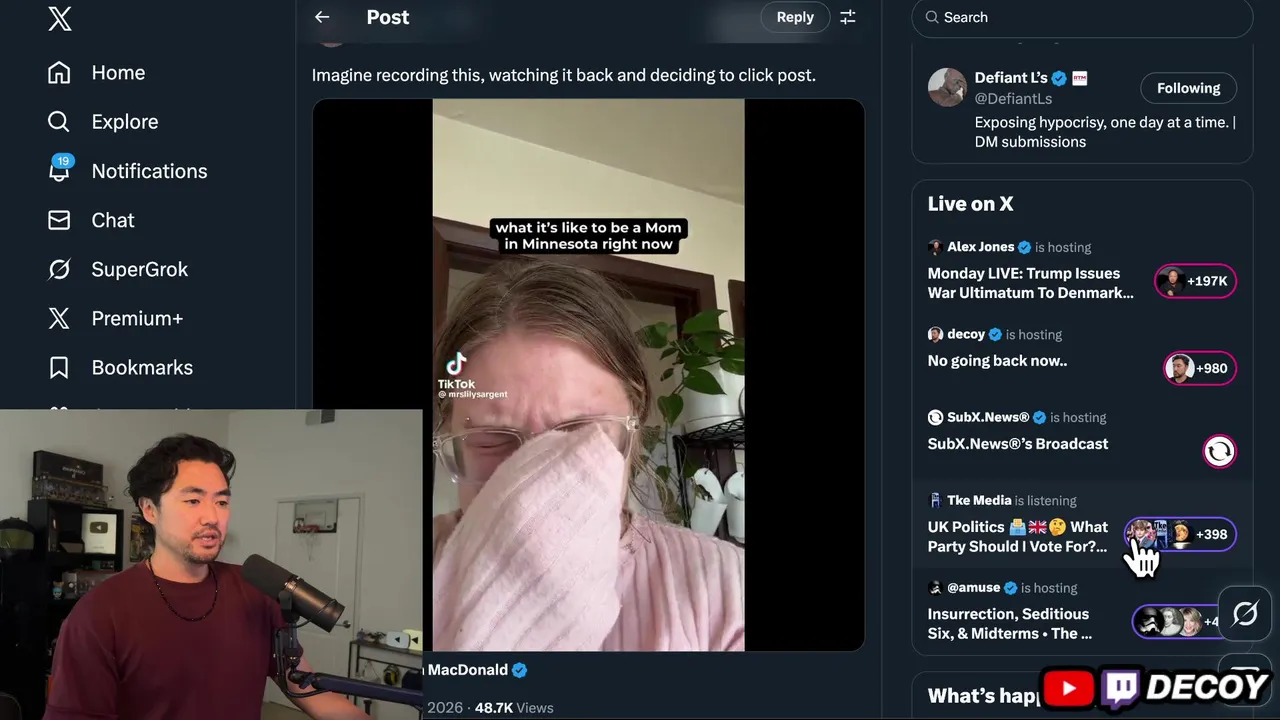Screen dimensions: 1280x720
Task: Open decoy's "No going back now" stream
Action: pos(997,361)
